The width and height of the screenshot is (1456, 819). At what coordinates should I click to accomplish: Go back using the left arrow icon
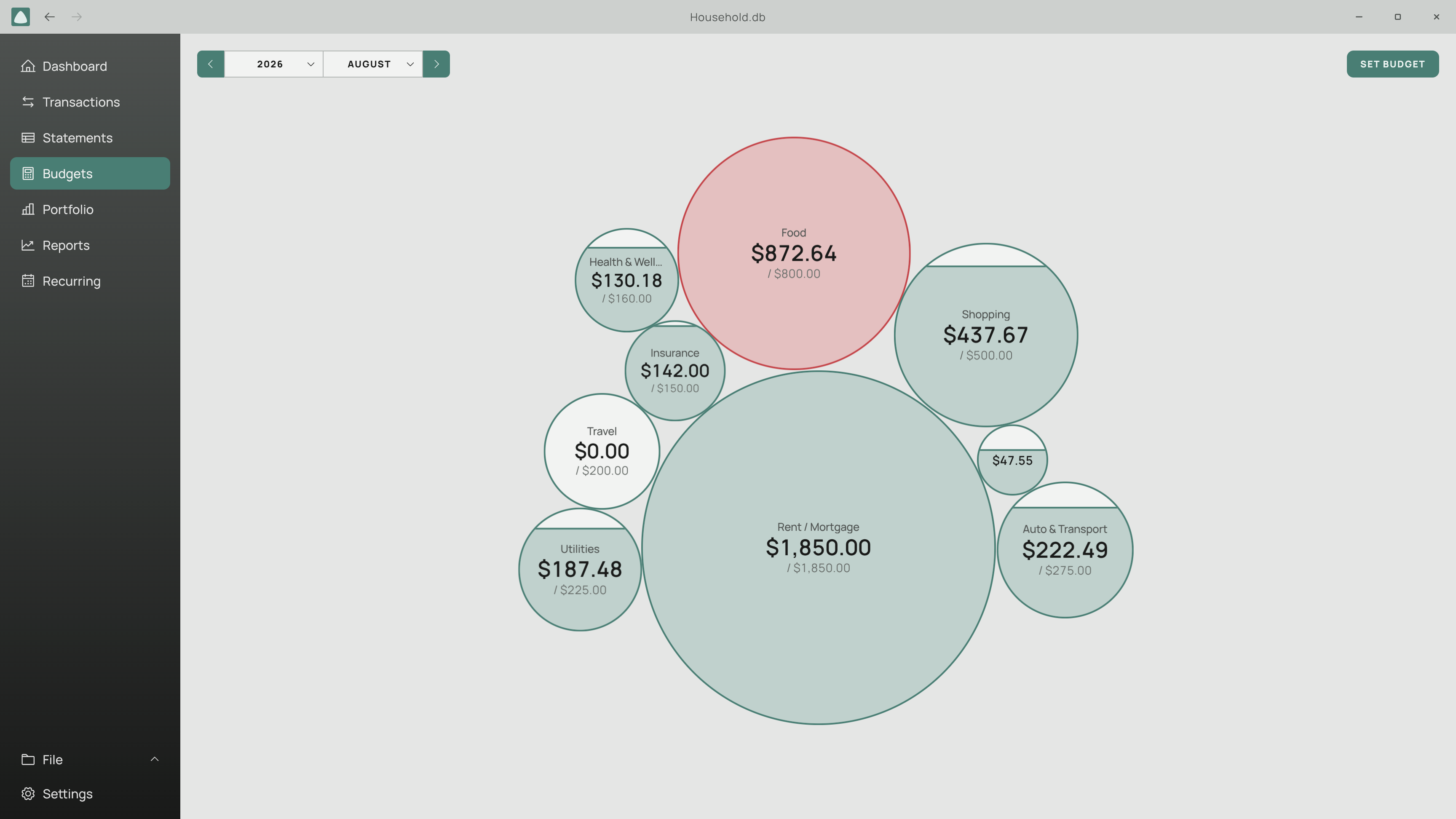[x=50, y=17]
